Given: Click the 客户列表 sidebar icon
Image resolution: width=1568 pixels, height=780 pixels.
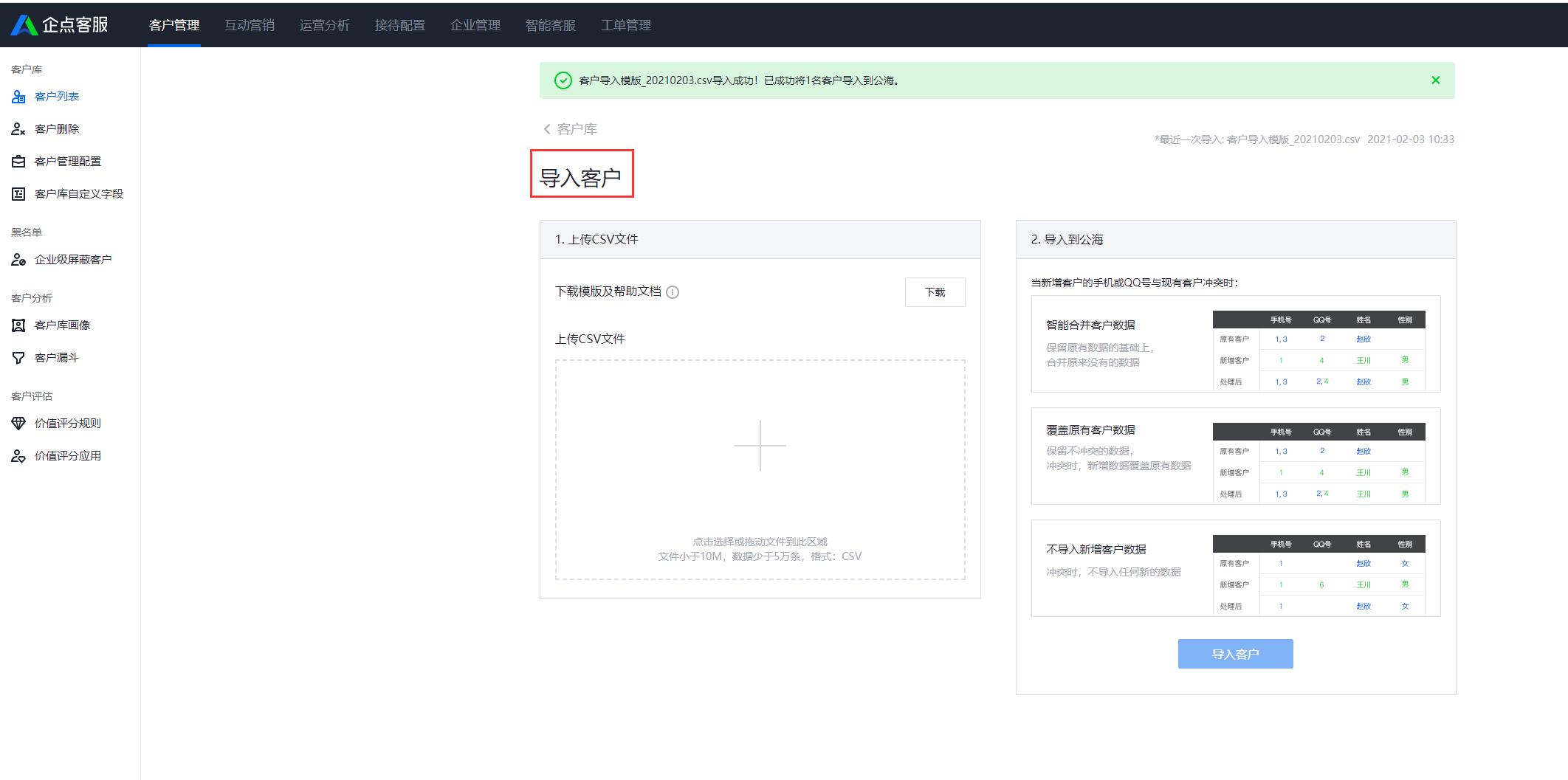Looking at the screenshot, I should click(18, 97).
